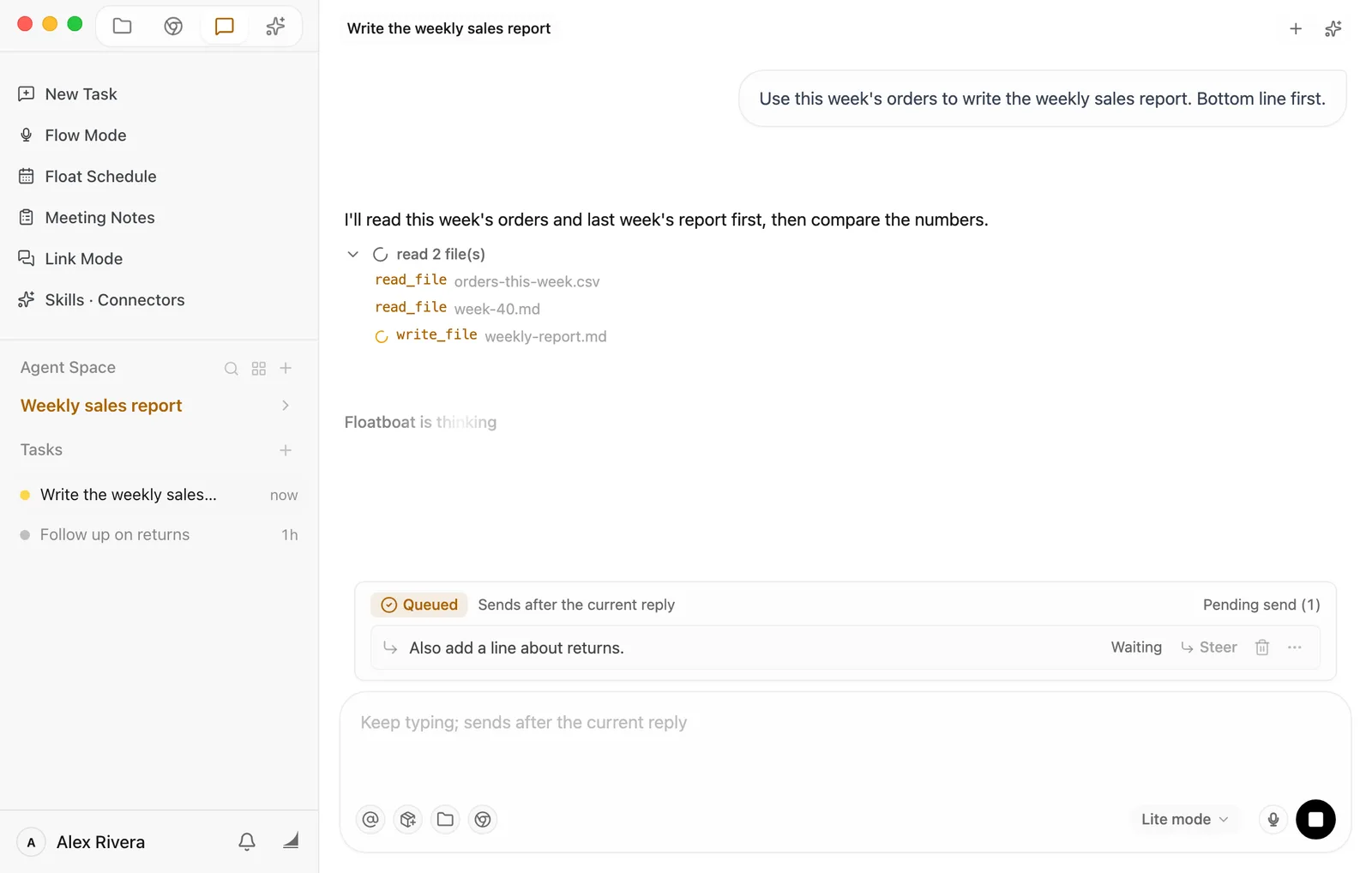Screen dimensions: 1372x873
Task: Select the Follow up on returns task
Action: pyautogui.click(x=159, y=535)
